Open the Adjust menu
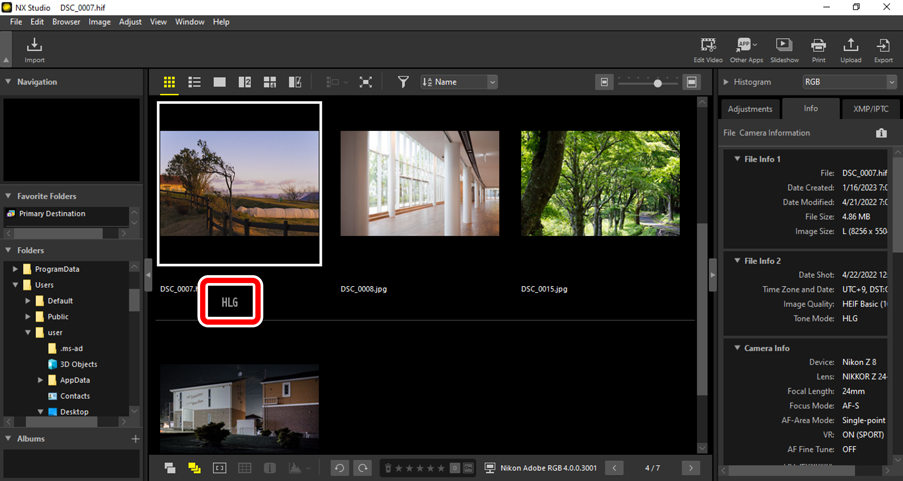This screenshot has width=903, height=481. 130,21
